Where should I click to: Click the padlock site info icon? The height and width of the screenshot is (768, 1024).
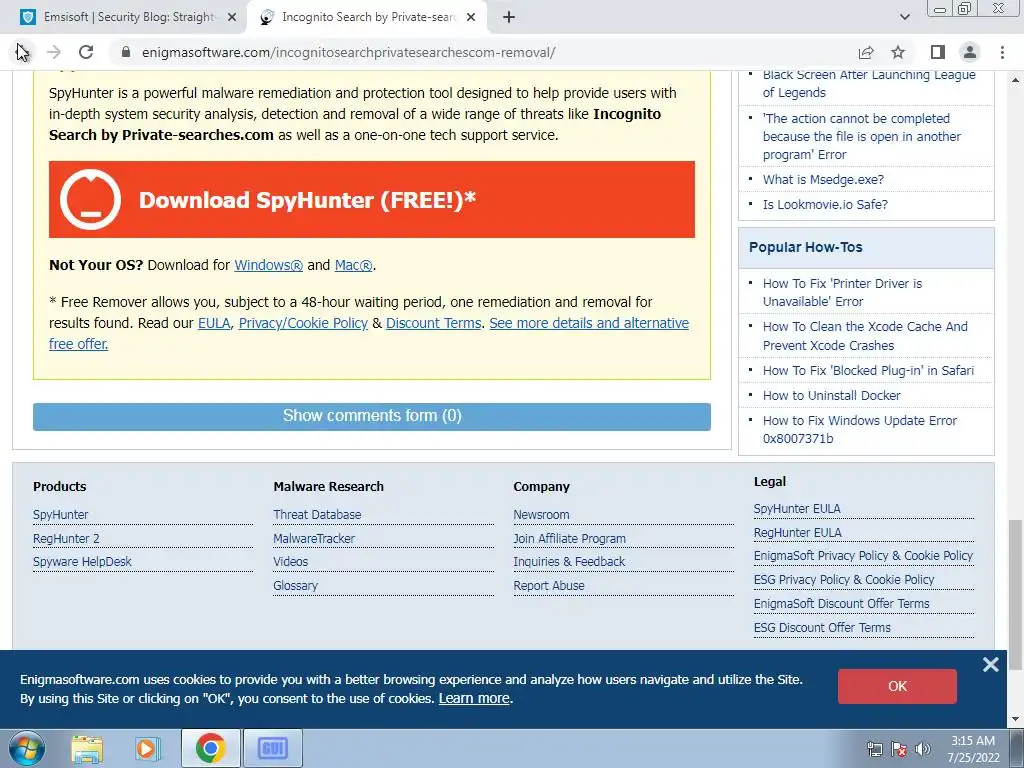[126, 52]
